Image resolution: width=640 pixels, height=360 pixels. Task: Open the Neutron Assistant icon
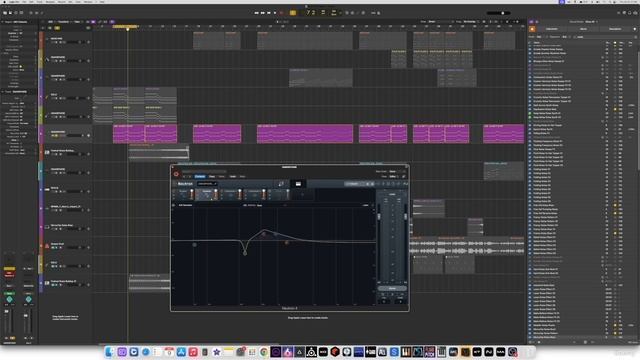coord(281,184)
